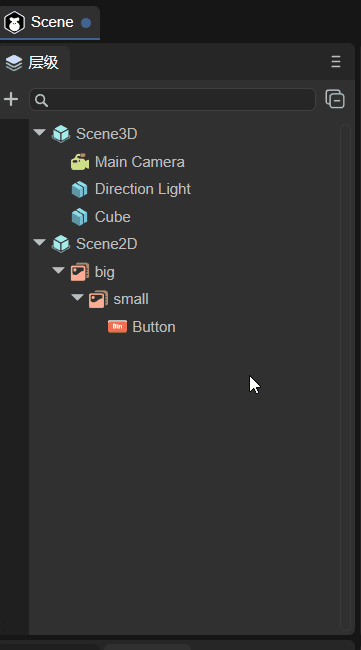Click the Direction Light cube icon

(80, 189)
